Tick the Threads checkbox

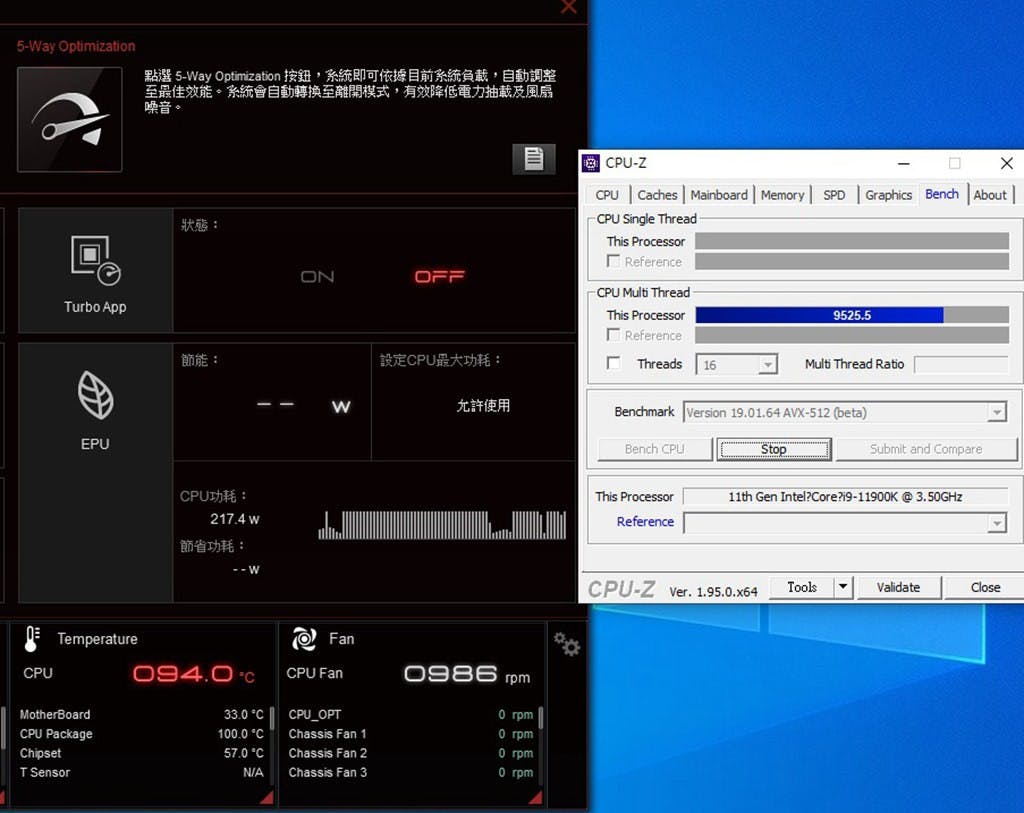click(614, 364)
